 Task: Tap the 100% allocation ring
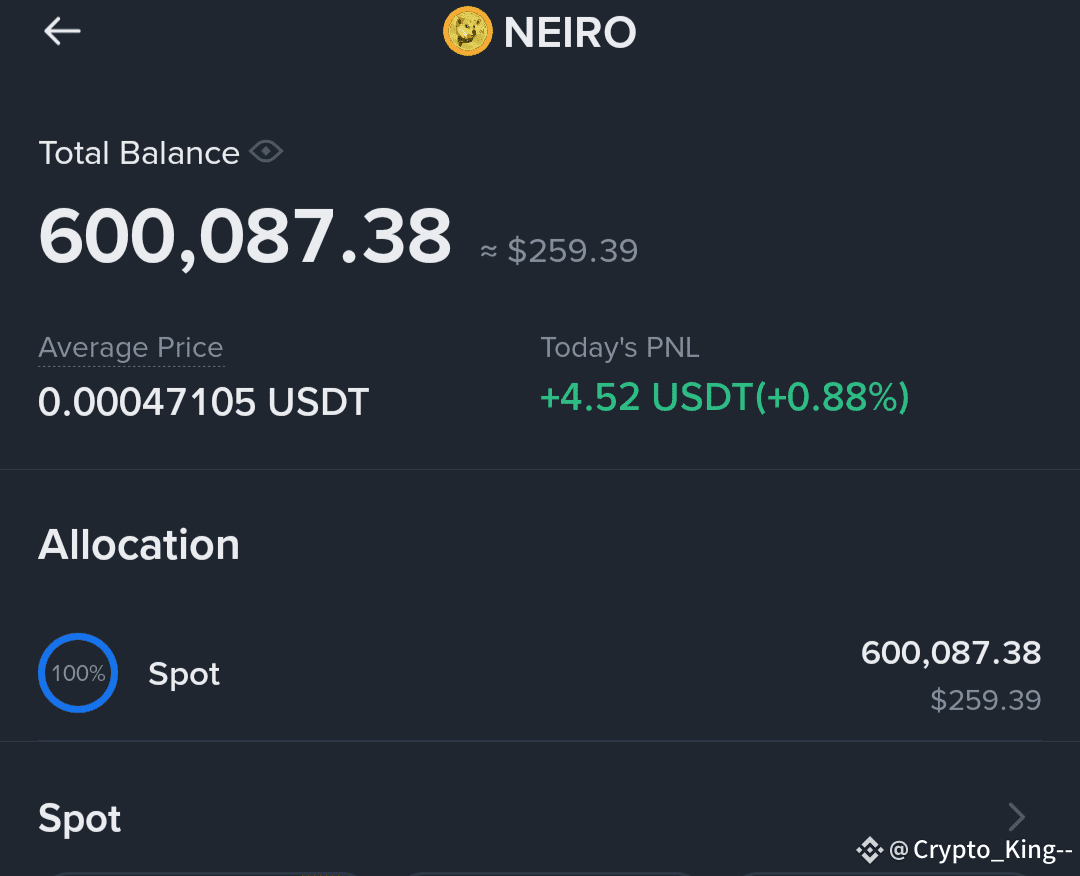pyautogui.click(x=78, y=673)
